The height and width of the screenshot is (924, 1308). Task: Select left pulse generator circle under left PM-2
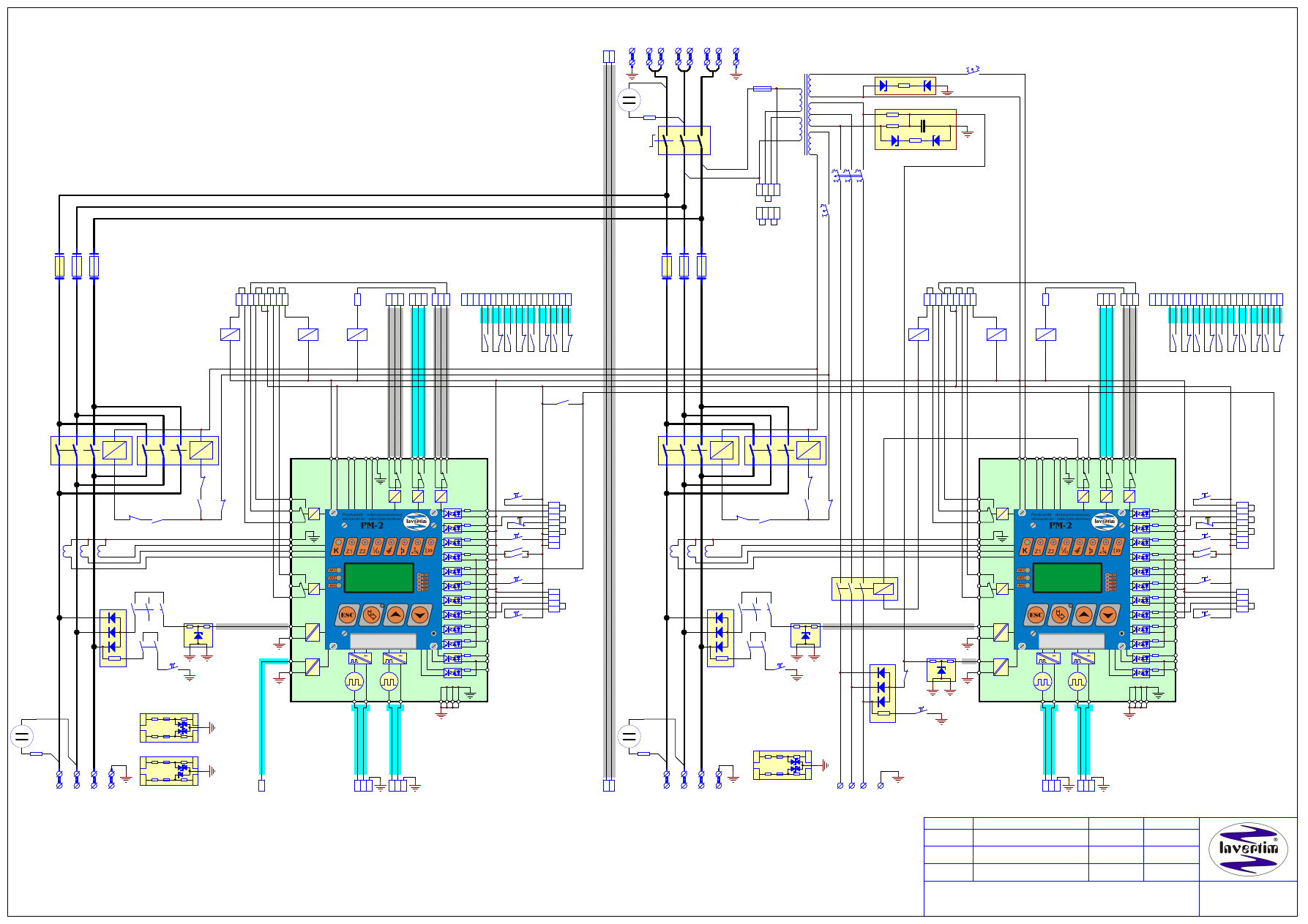point(354,682)
